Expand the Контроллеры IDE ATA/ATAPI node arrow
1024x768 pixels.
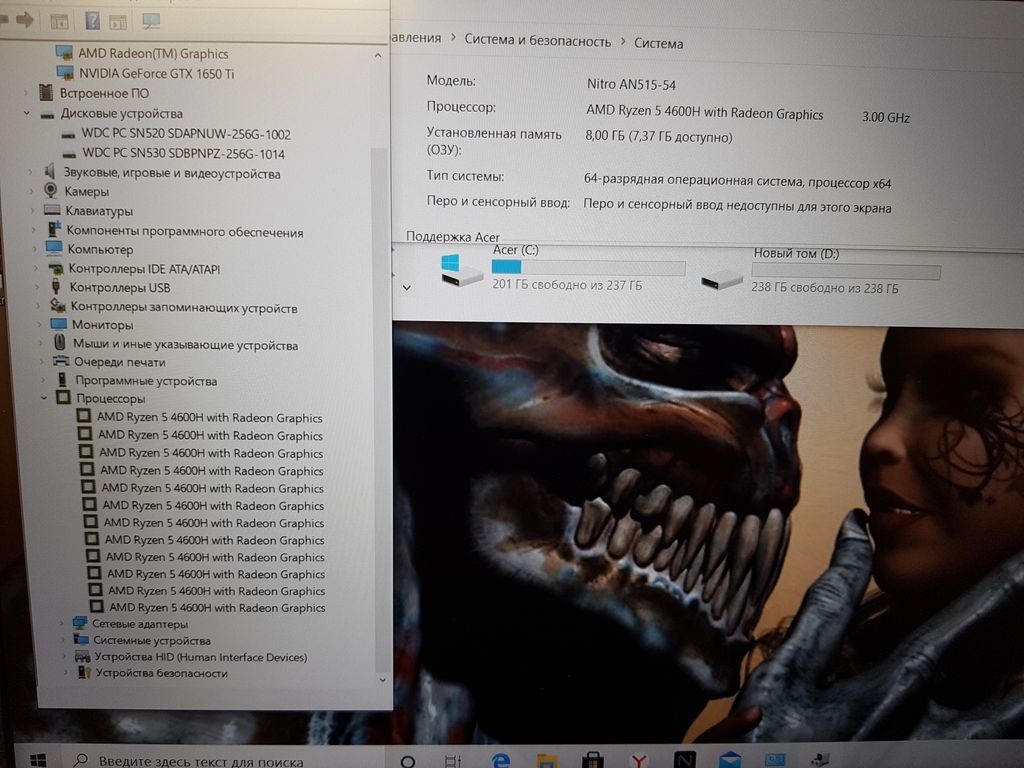36,268
